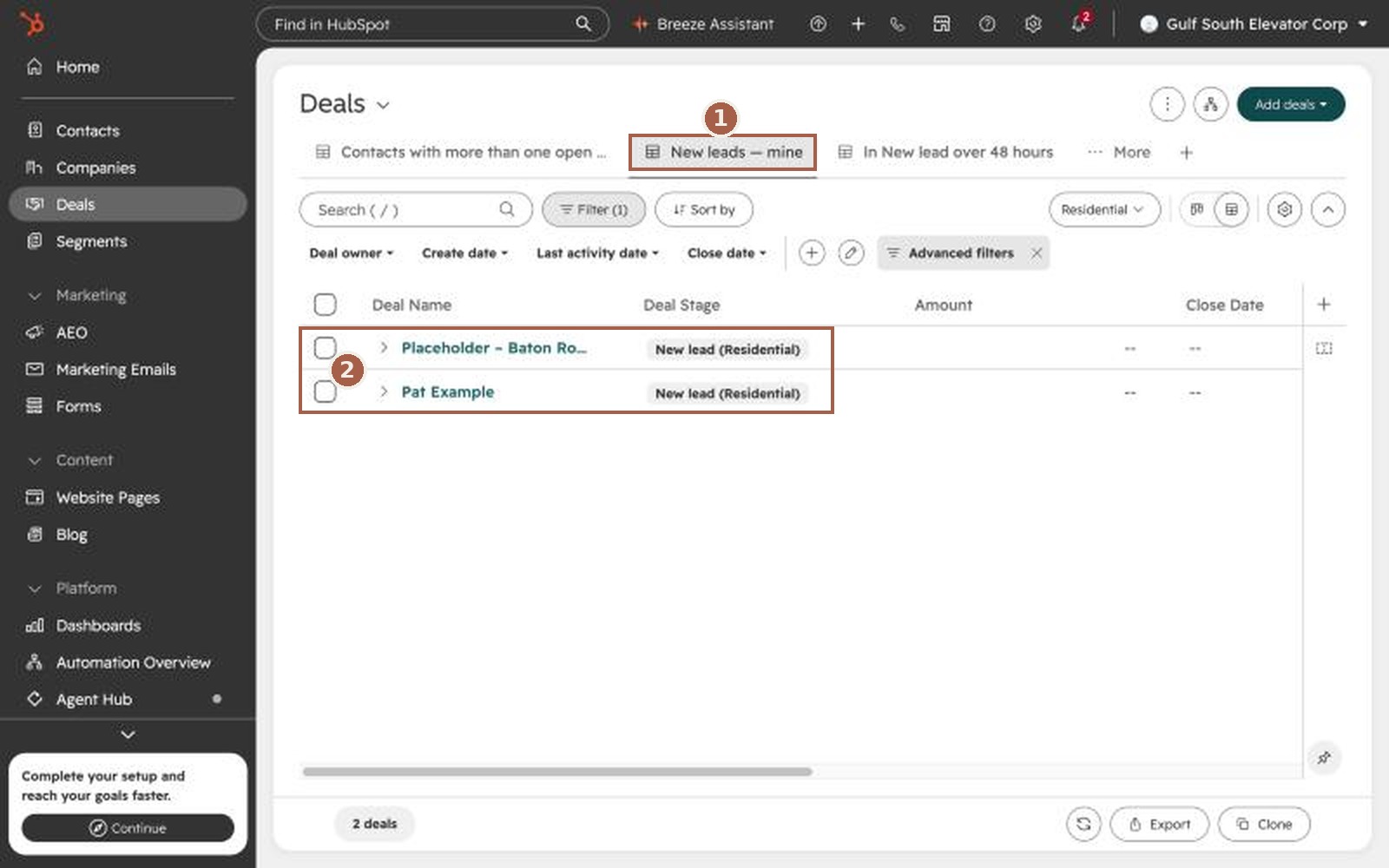Select the New leads — mine tab

[723, 152]
